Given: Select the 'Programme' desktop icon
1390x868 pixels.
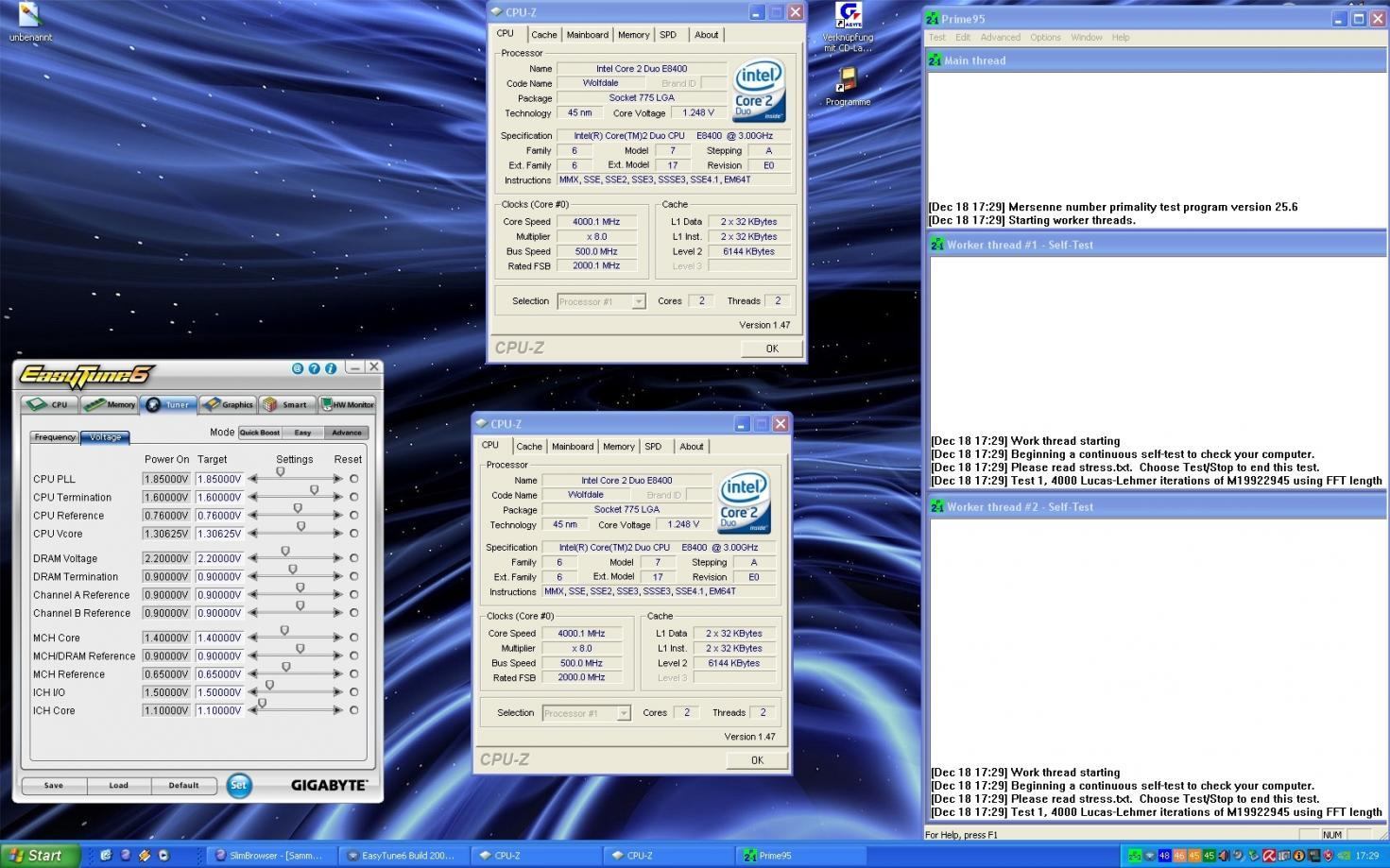Looking at the screenshot, I should pyautogui.click(x=848, y=86).
